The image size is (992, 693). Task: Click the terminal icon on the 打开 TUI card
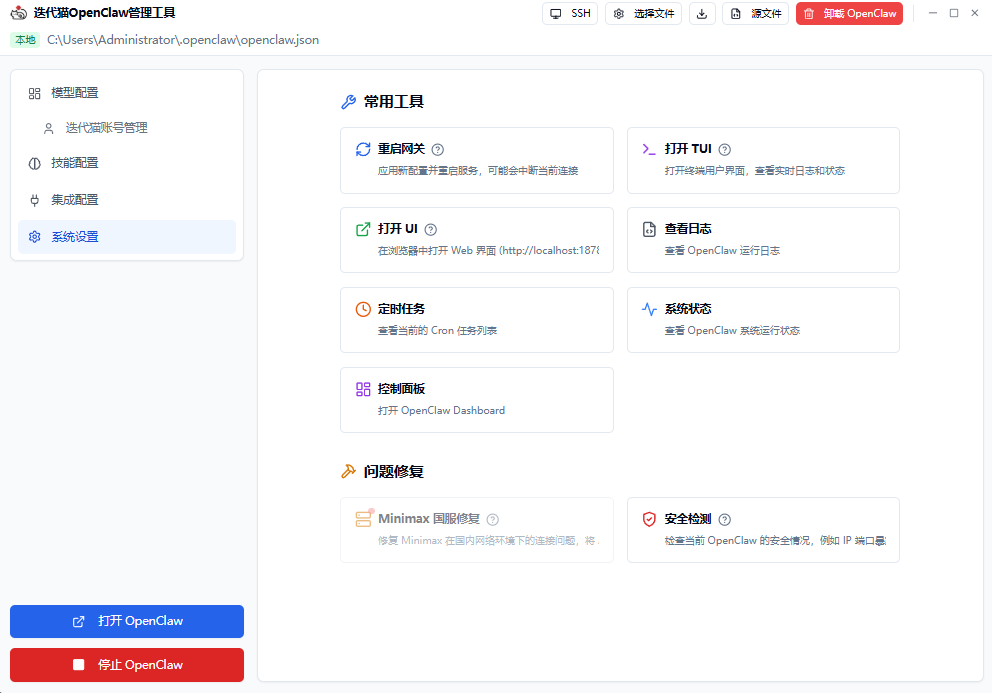[650, 148]
